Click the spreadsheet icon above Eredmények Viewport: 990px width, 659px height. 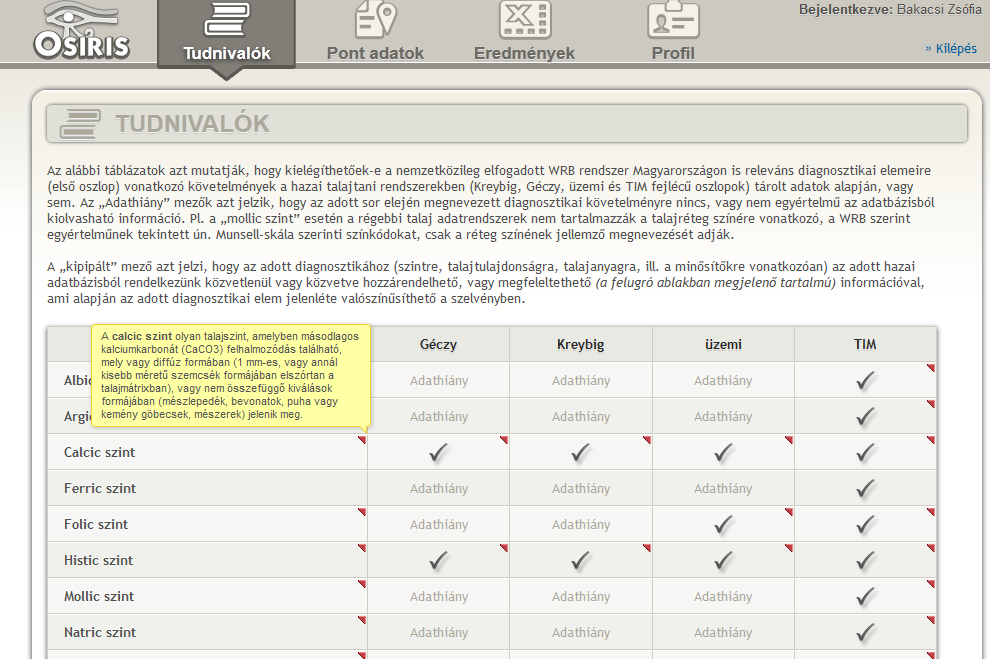(525, 20)
